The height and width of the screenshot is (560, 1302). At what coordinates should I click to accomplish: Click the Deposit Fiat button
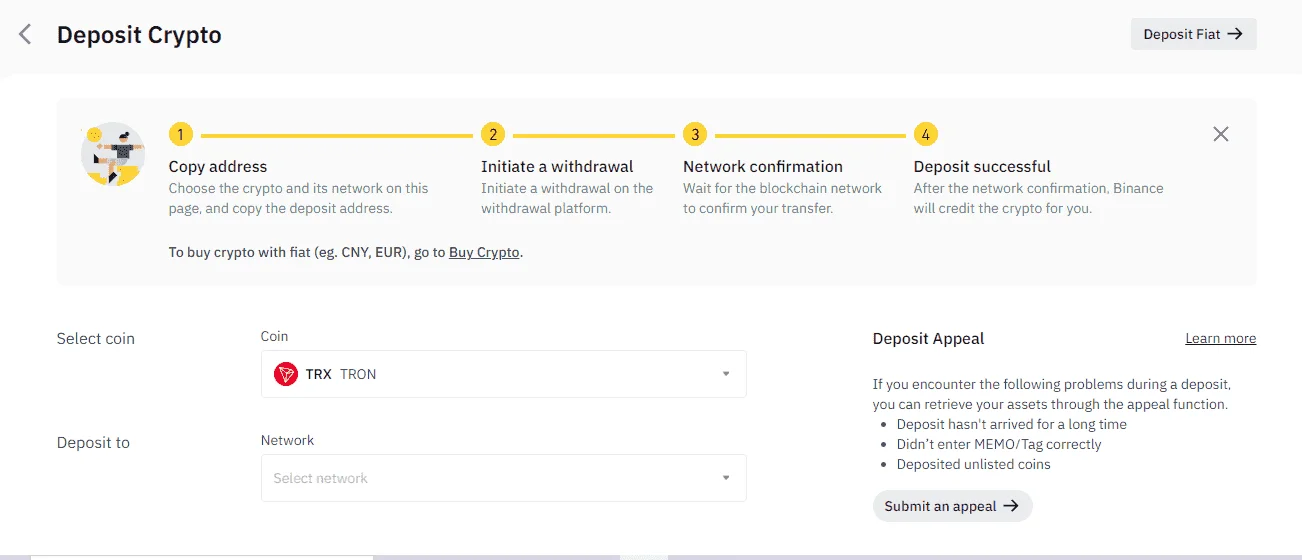coord(1193,34)
